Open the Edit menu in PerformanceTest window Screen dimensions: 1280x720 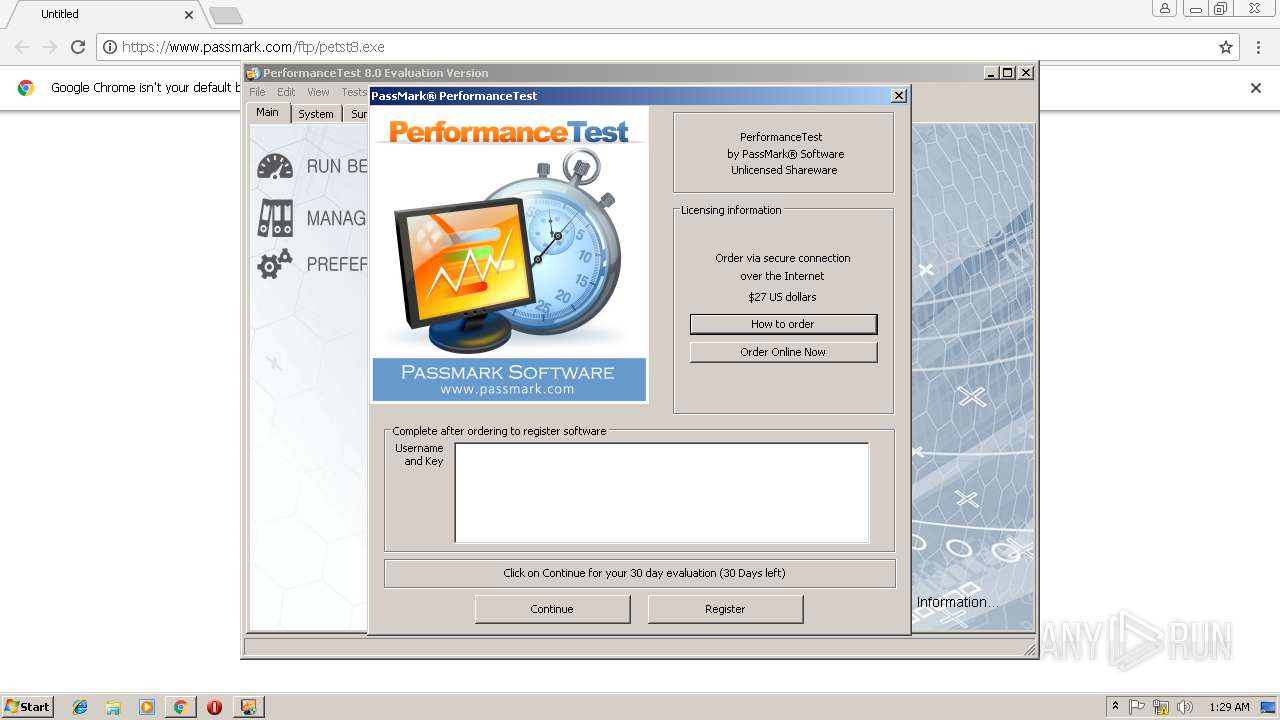[286, 92]
